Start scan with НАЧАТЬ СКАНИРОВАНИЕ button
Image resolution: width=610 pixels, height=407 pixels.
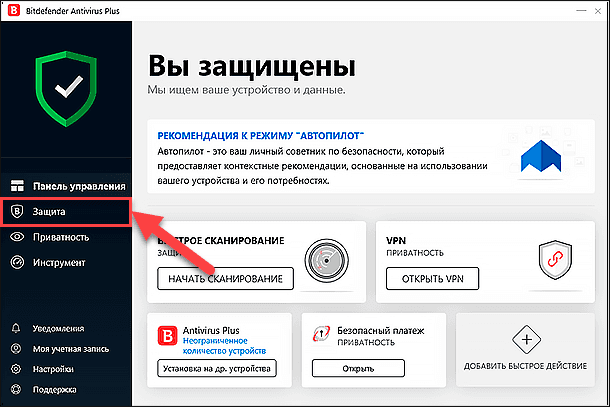click(225, 279)
